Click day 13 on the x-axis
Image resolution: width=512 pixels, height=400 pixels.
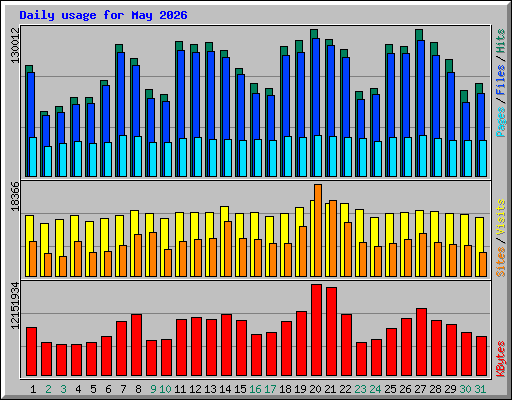pos(210,389)
